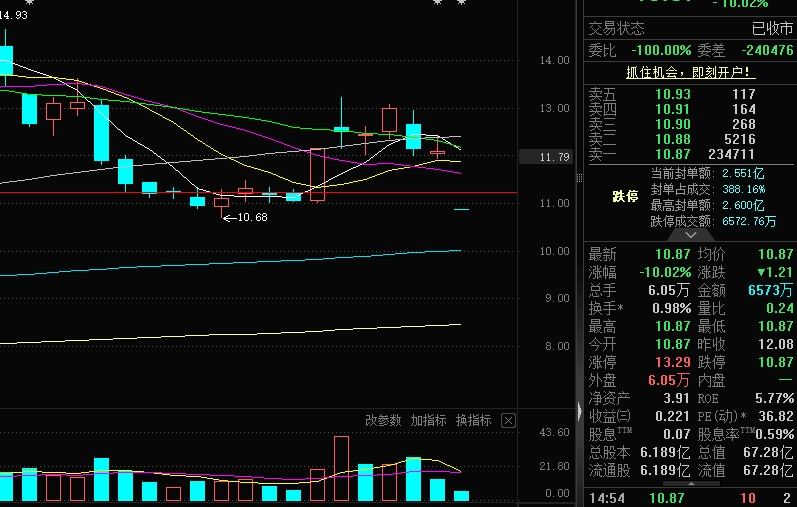Viewport: 797px width, 507px height.
Task: Click the 金额 6573万 value
Action: coord(770,290)
